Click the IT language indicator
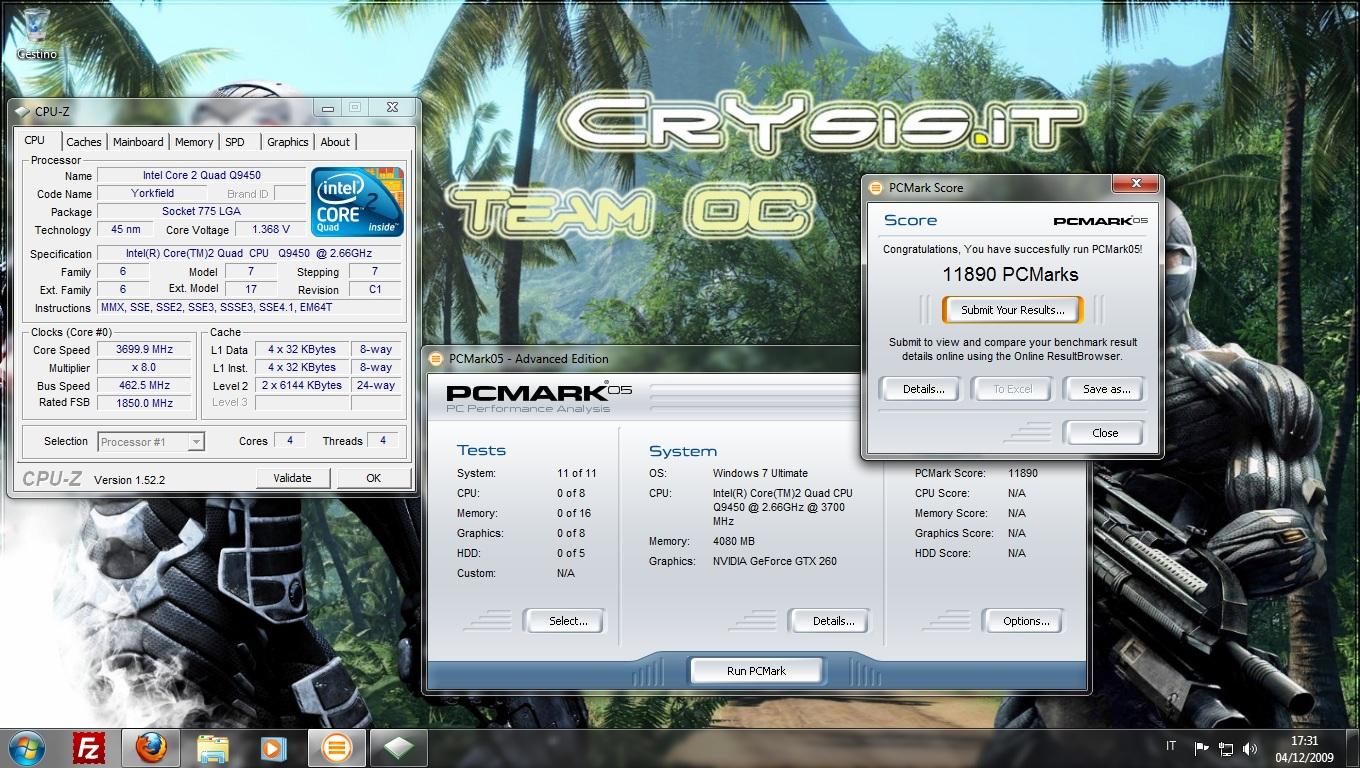 pyautogui.click(x=1171, y=747)
